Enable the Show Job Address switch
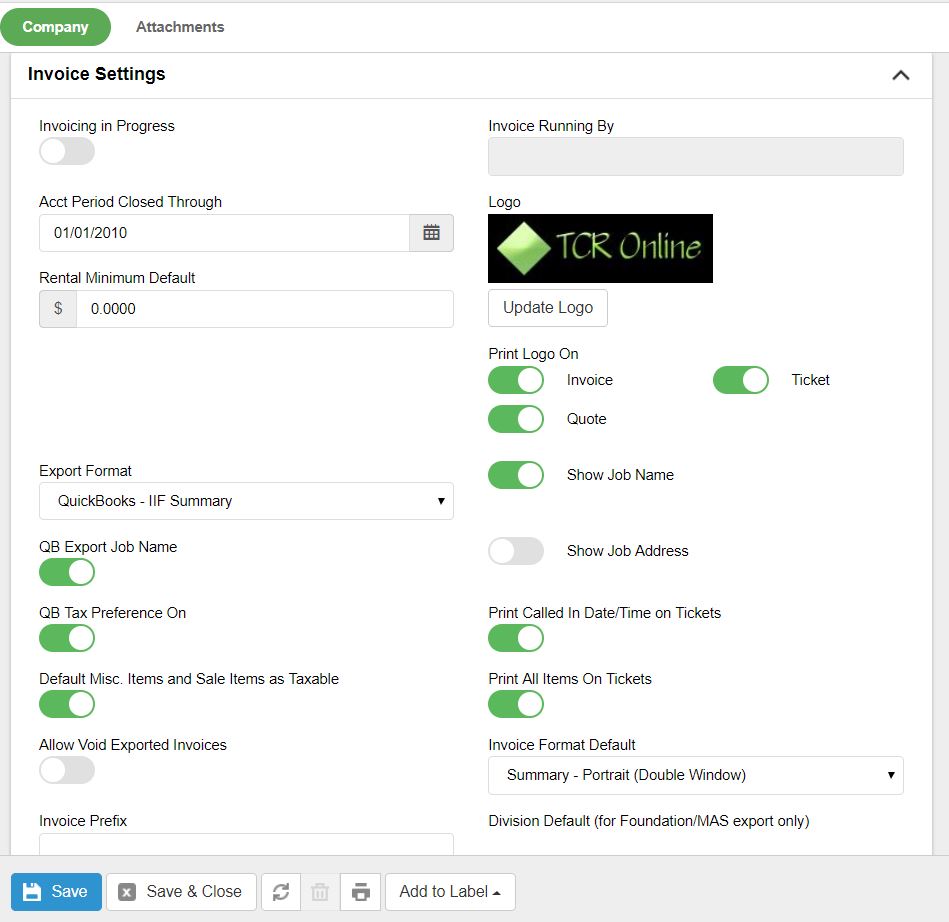Image resolution: width=949 pixels, height=922 pixels. [516, 551]
